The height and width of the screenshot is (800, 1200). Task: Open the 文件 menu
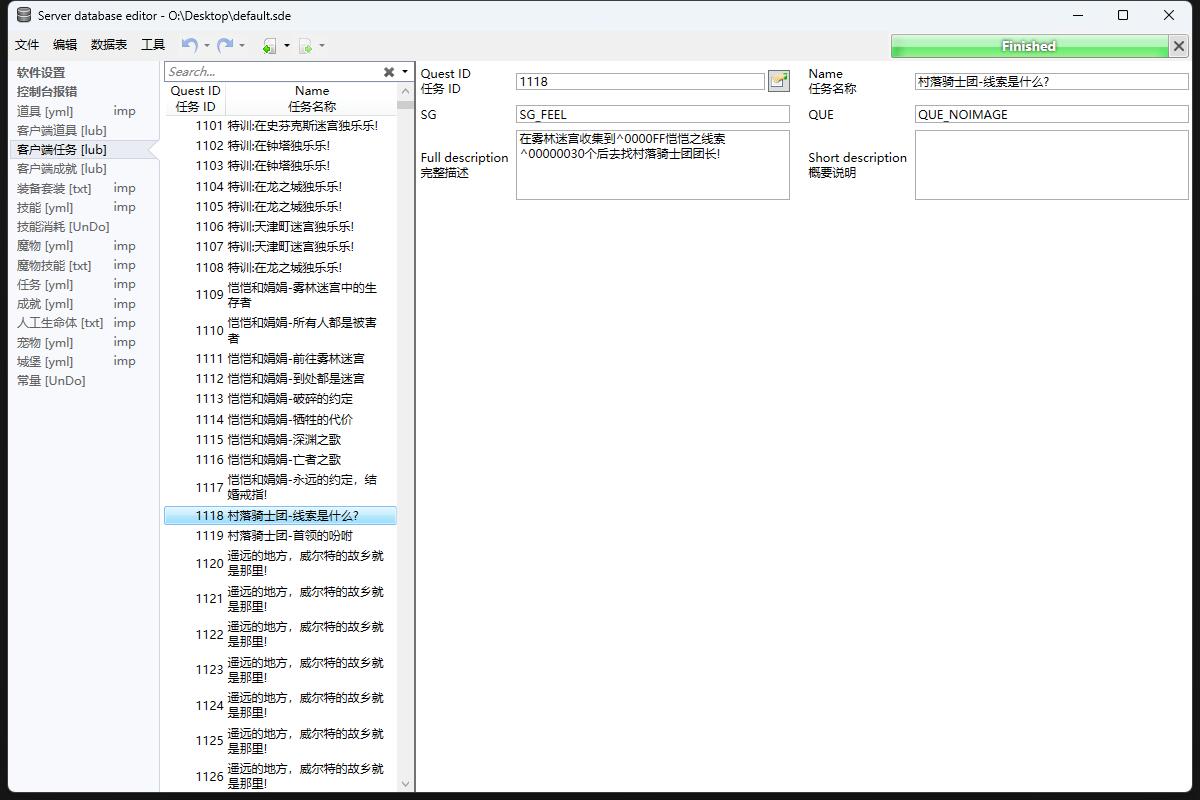tap(27, 45)
